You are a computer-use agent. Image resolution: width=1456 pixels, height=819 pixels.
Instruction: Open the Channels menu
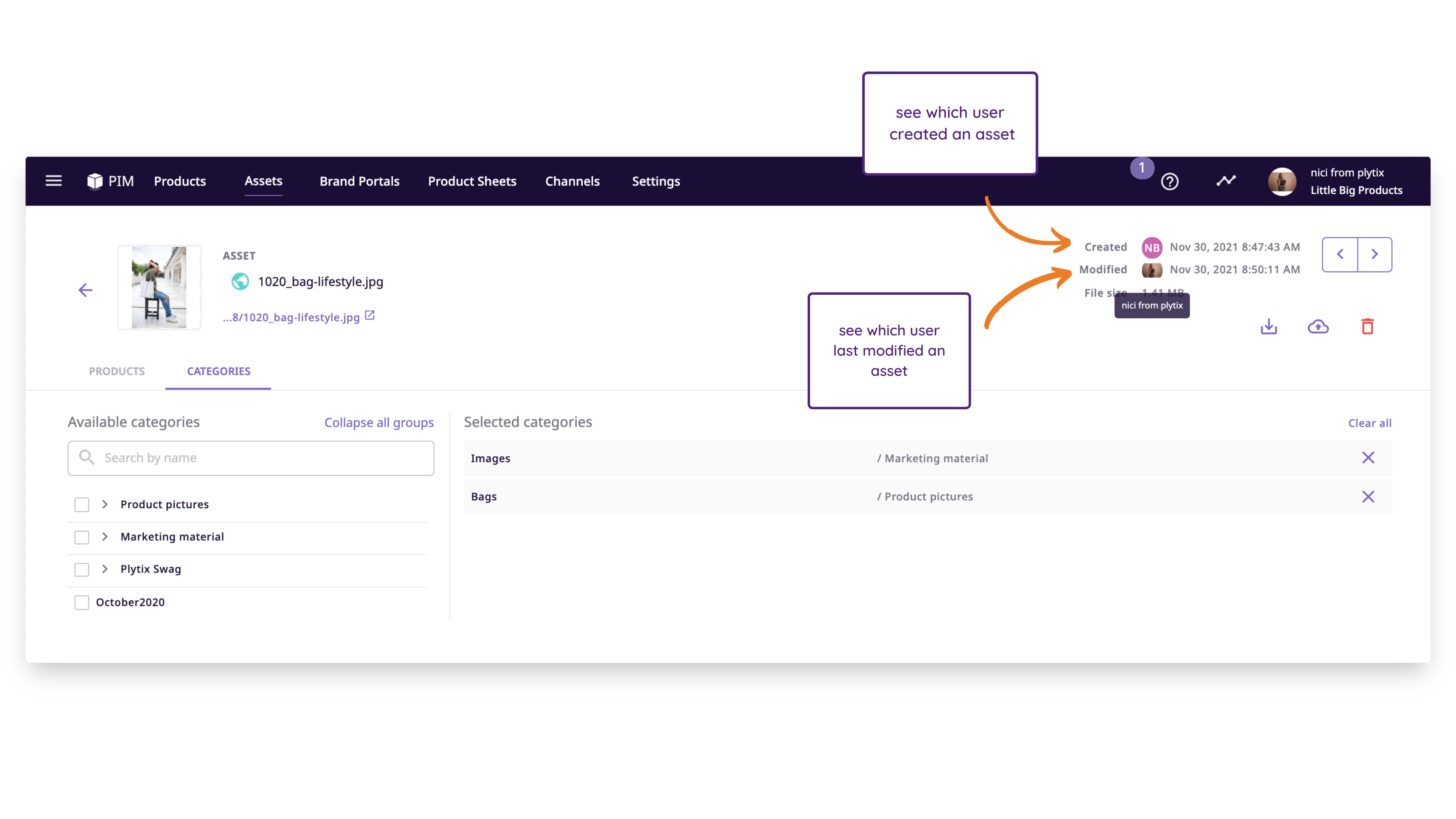(x=572, y=181)
